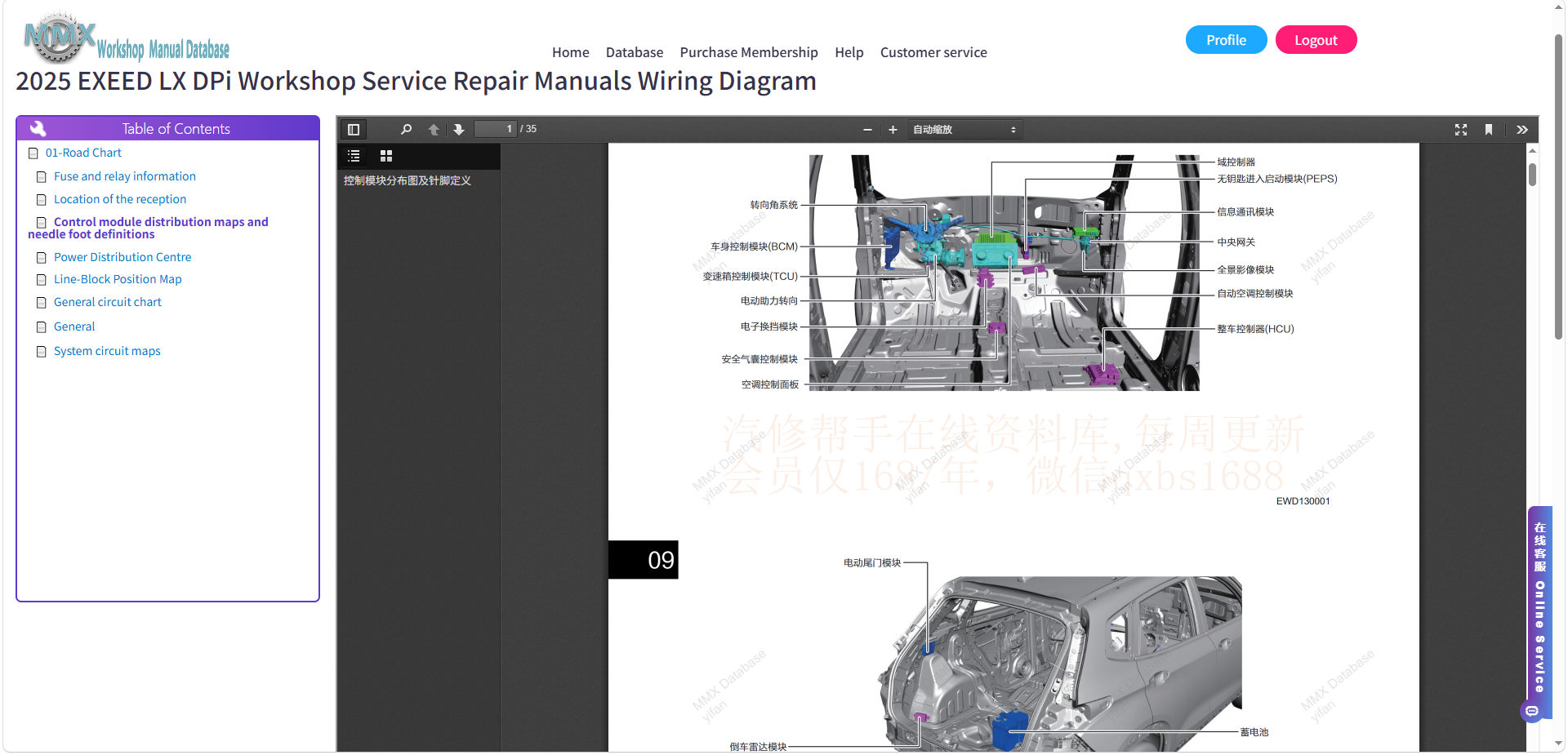Click the page icon beside Line-Block Position Map
The width and height of the screenshot is (1568, 755).
[42, 280]
